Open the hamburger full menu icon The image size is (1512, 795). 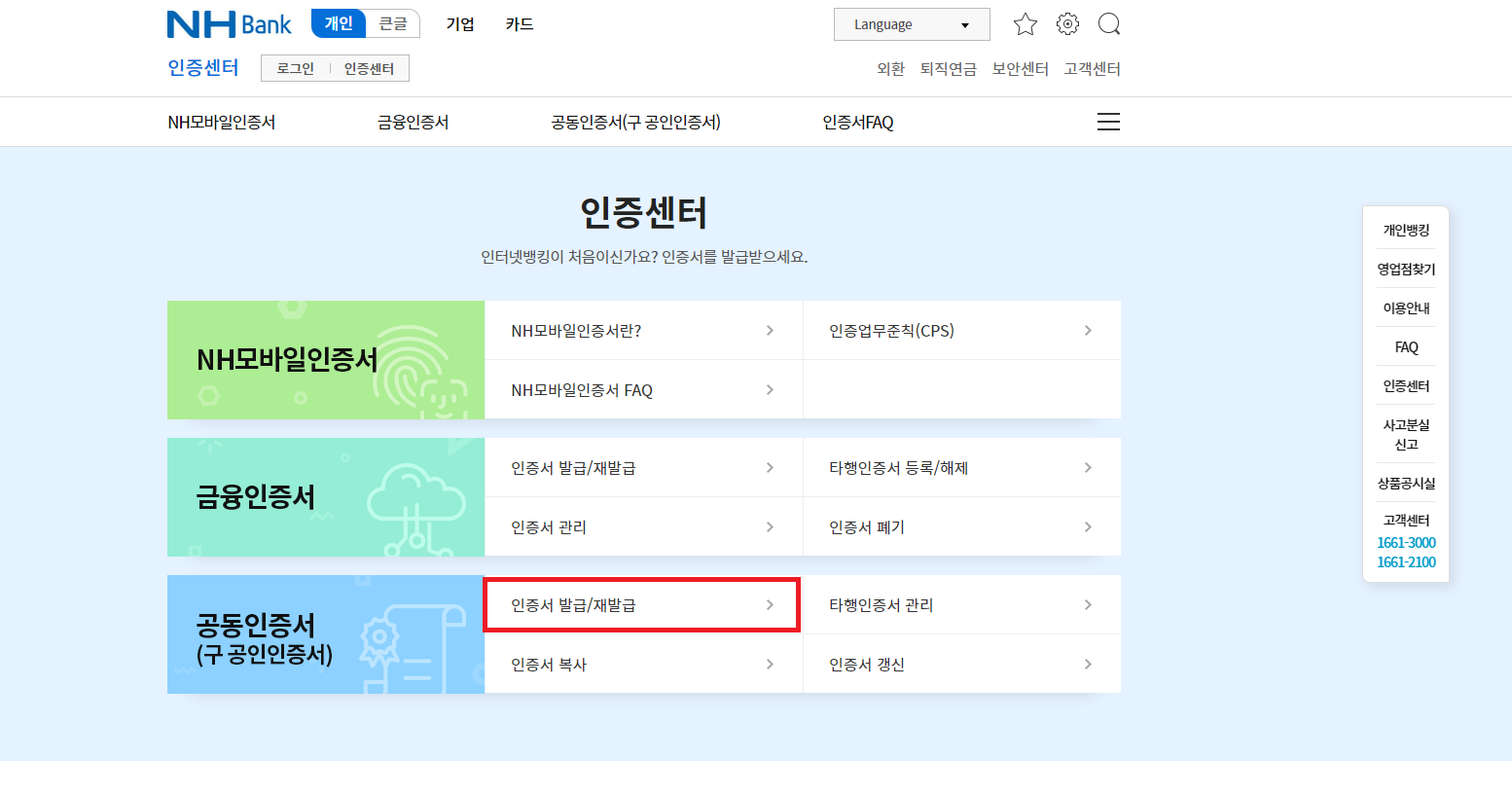click(1108, 122)
